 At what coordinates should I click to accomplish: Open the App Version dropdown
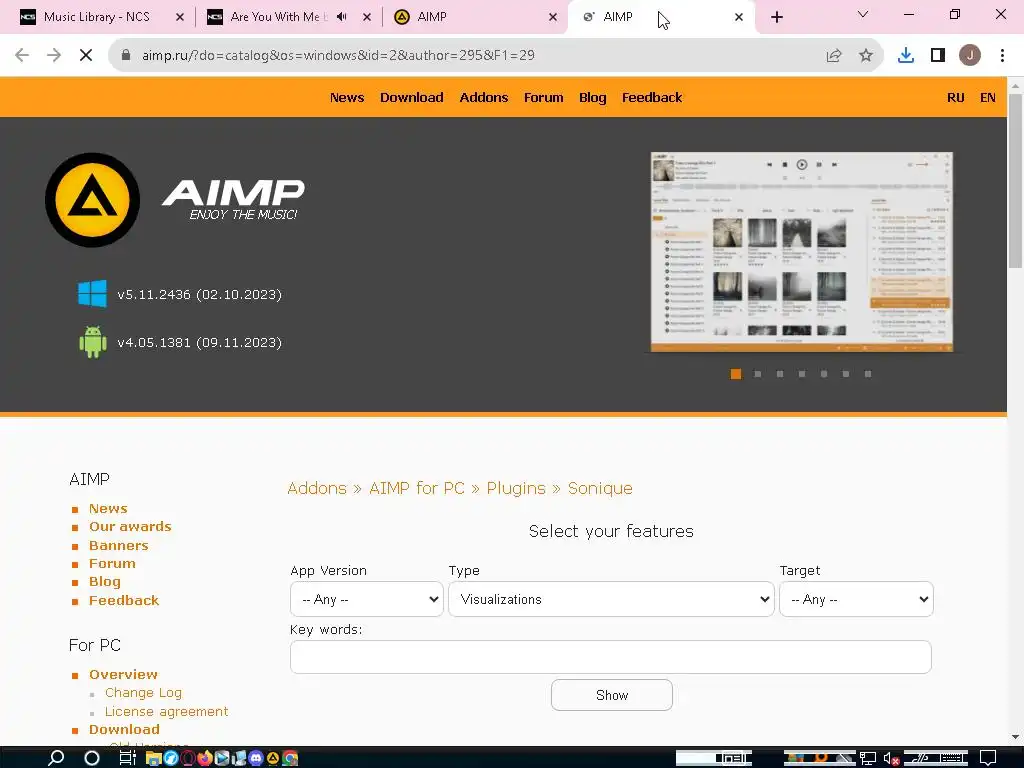tap(366, 599)
